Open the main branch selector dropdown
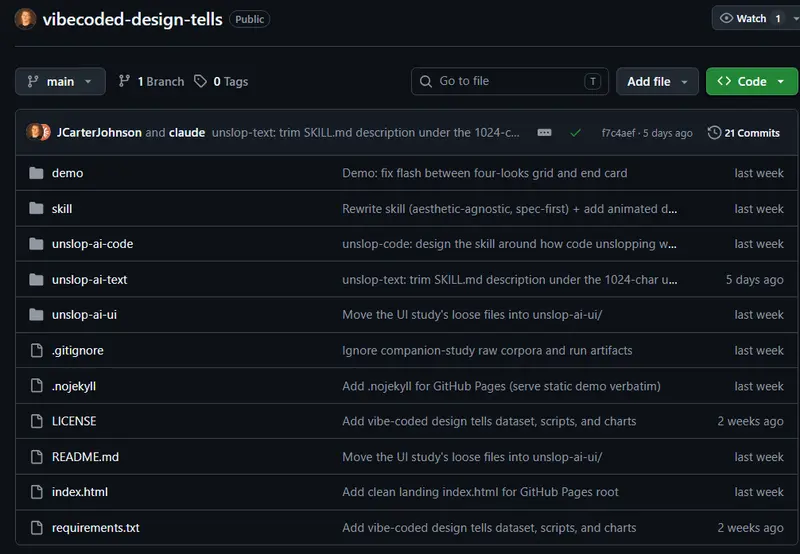The height and width of the screenshot is (554, 800). 60,82
